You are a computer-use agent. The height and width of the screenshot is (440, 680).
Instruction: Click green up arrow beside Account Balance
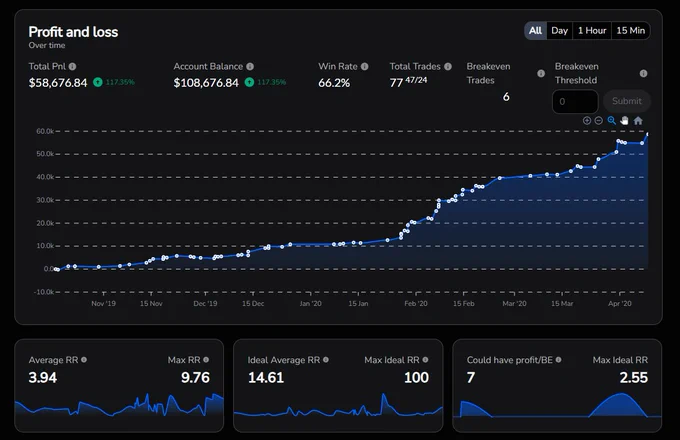pyautogui.click(x=249, y=82)
